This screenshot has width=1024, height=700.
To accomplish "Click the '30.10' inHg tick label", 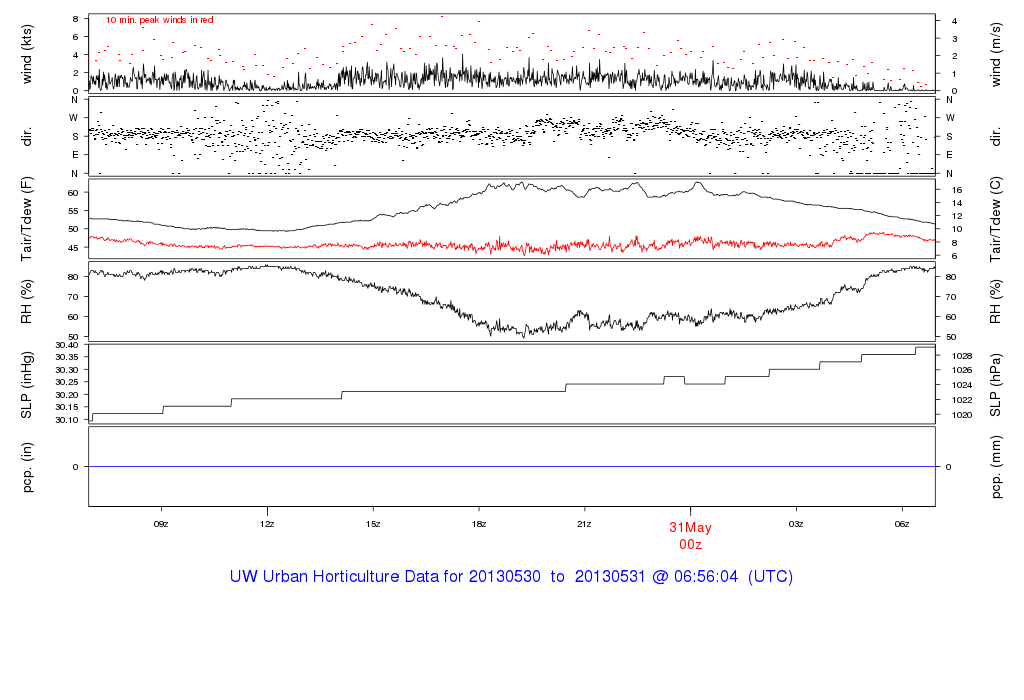I will (67, 420).
